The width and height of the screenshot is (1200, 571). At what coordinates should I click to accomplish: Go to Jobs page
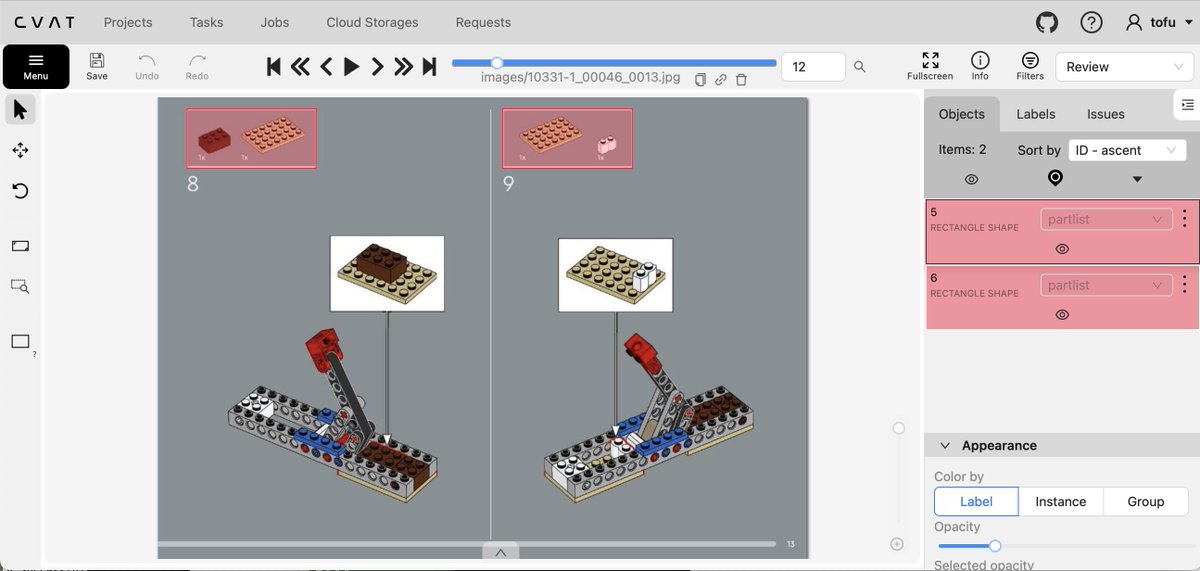coord(275,22)
